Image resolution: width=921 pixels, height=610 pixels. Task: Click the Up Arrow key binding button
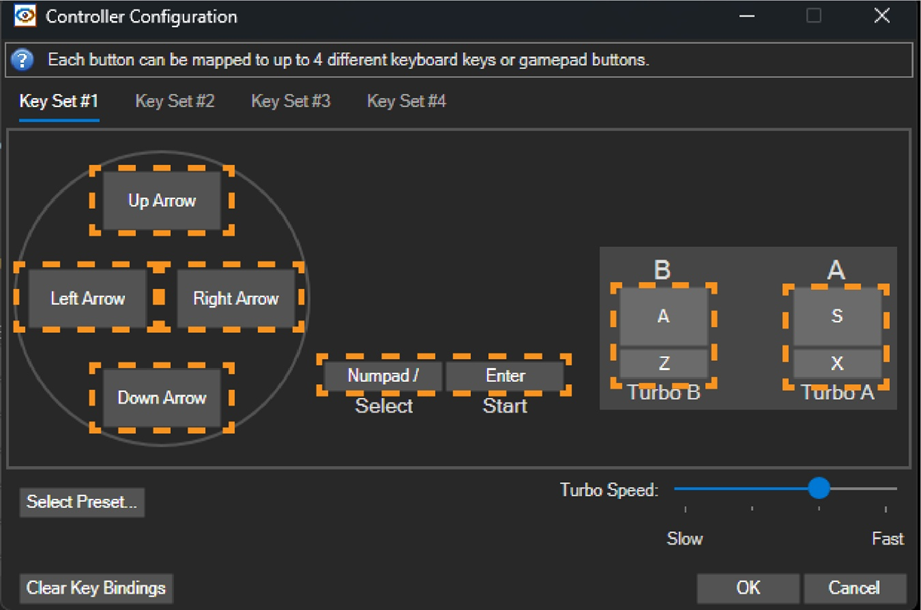162,201
